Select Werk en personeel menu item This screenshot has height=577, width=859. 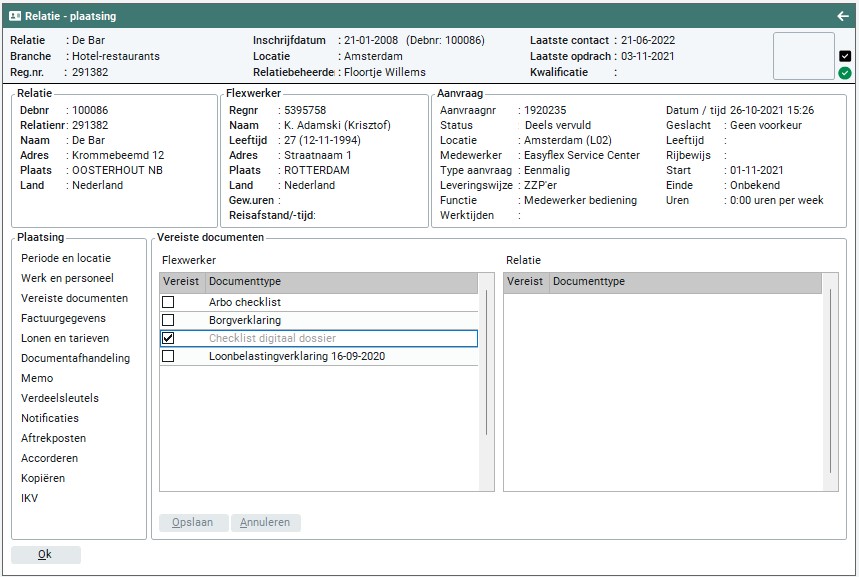[67, 278]
